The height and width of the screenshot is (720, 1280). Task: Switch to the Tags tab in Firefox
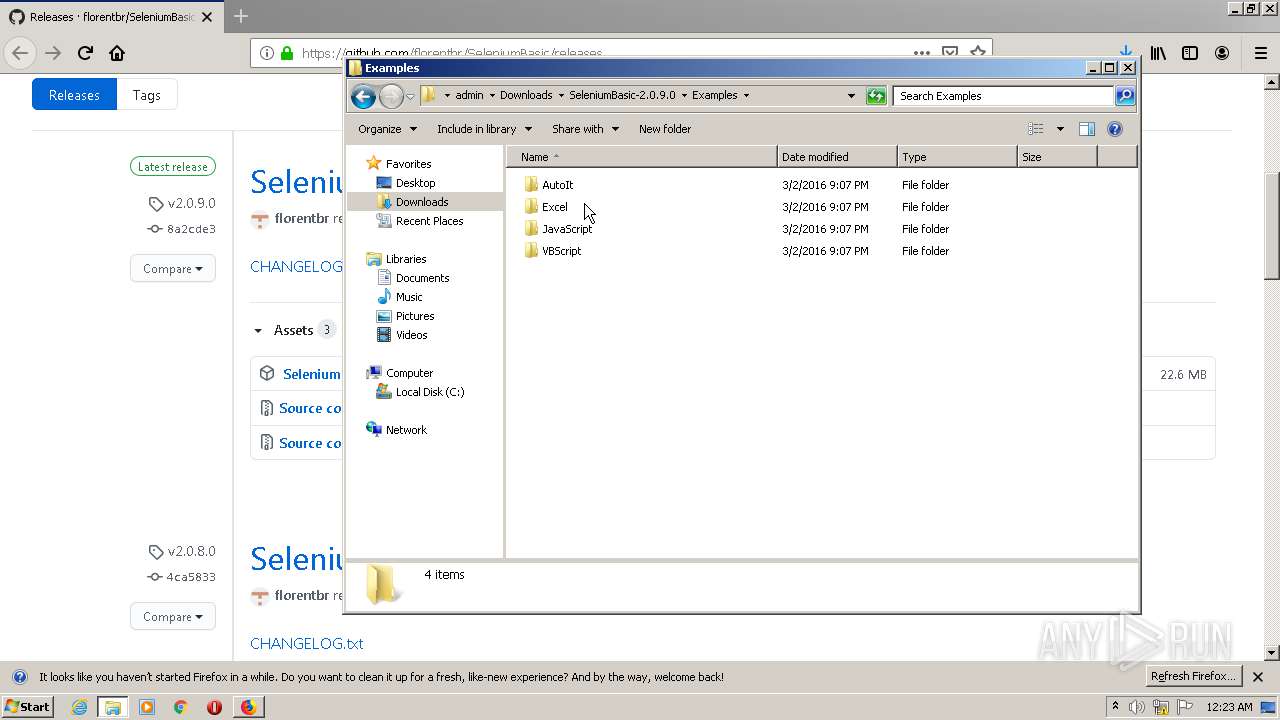pos(146,95)
